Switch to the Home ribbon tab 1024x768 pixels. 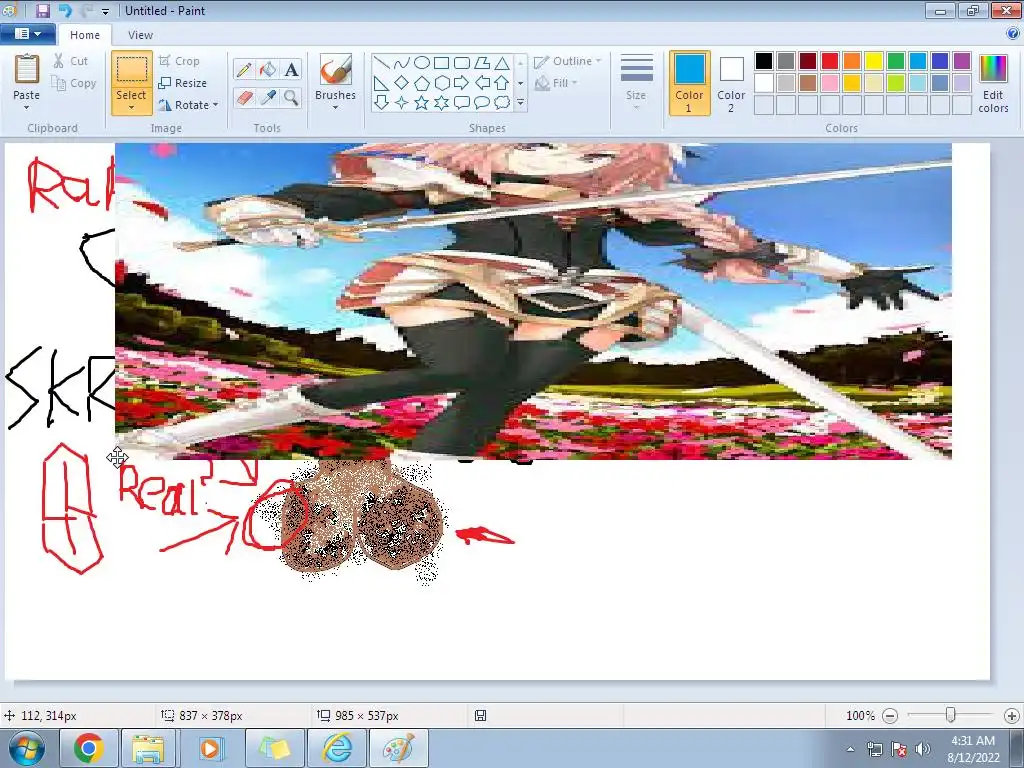click(x=85, y=35)
